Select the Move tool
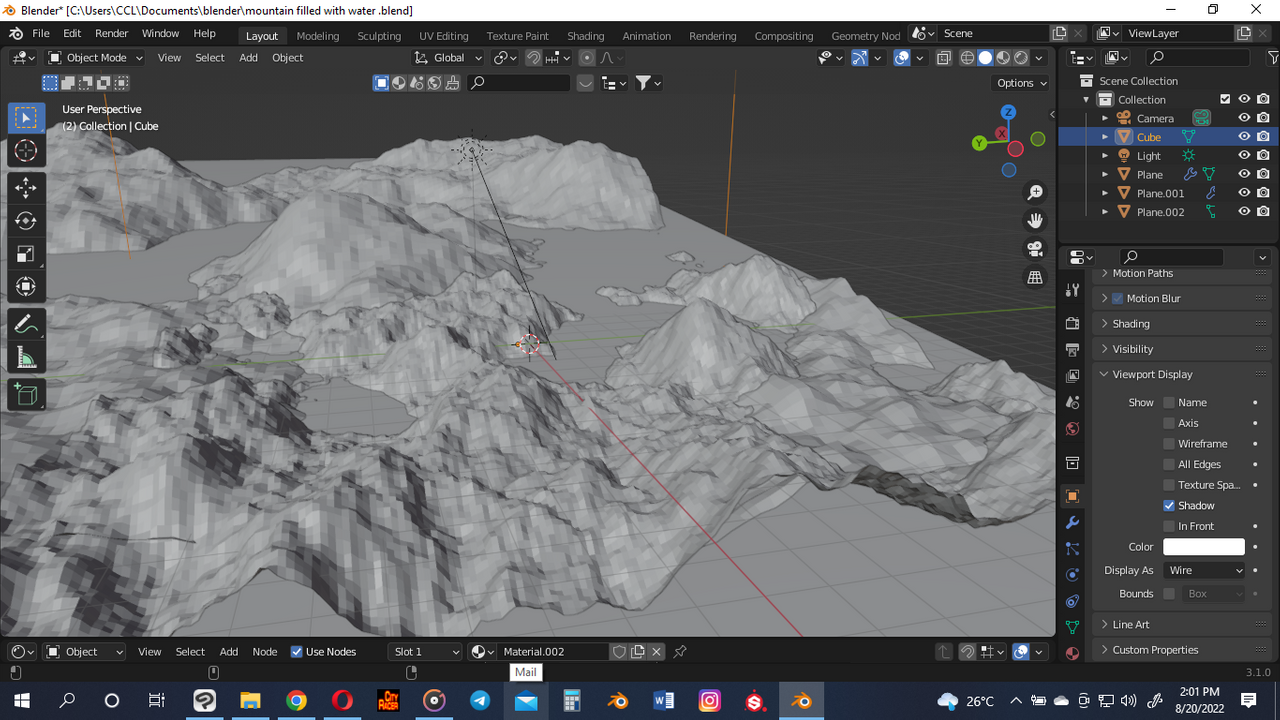 coord(26,188)
